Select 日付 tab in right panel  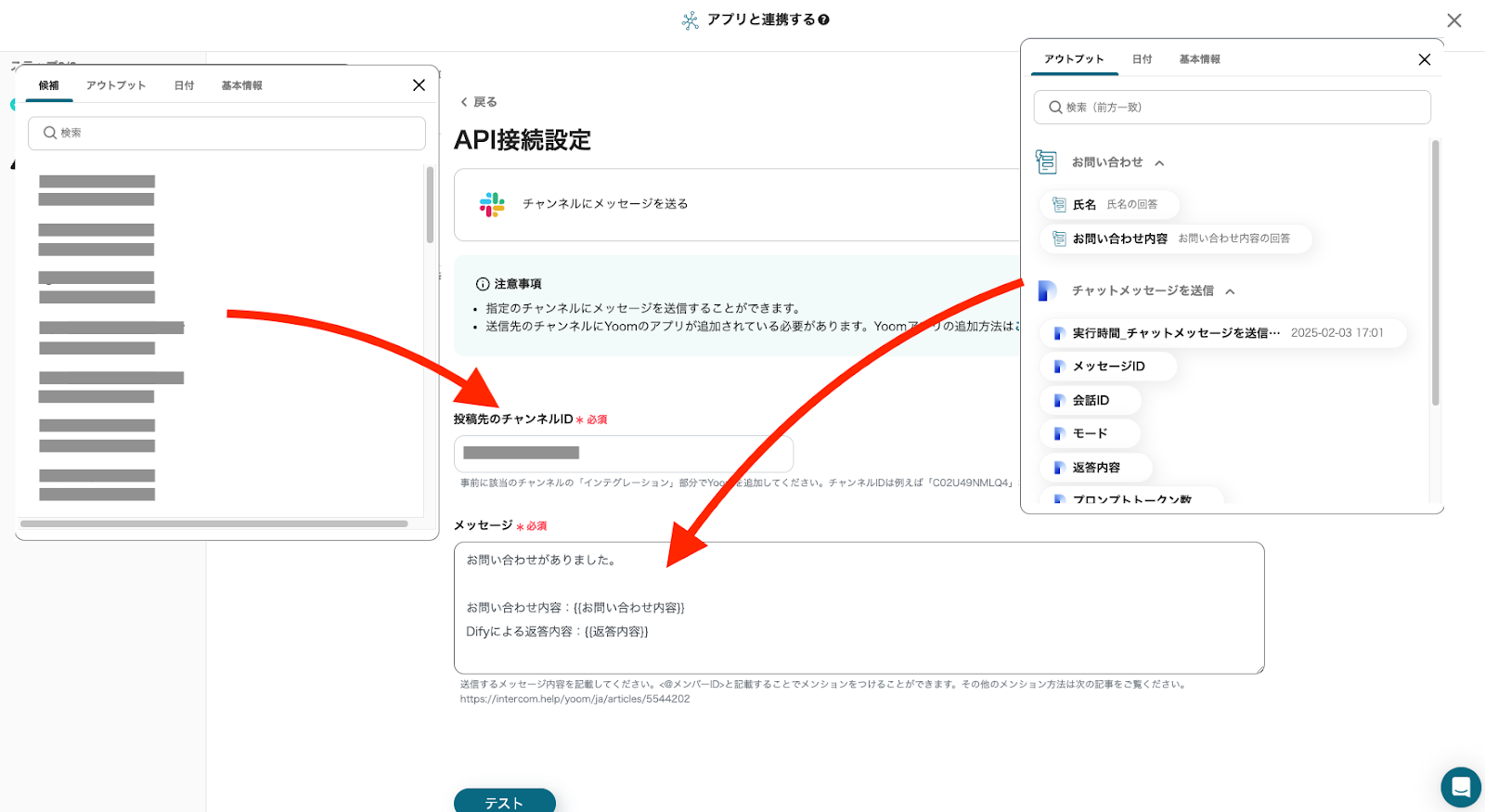[1142, 59]
